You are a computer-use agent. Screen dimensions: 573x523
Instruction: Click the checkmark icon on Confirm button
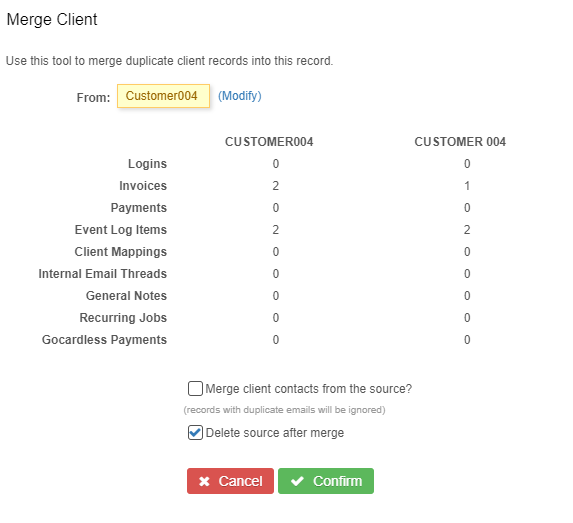point(297,481)
